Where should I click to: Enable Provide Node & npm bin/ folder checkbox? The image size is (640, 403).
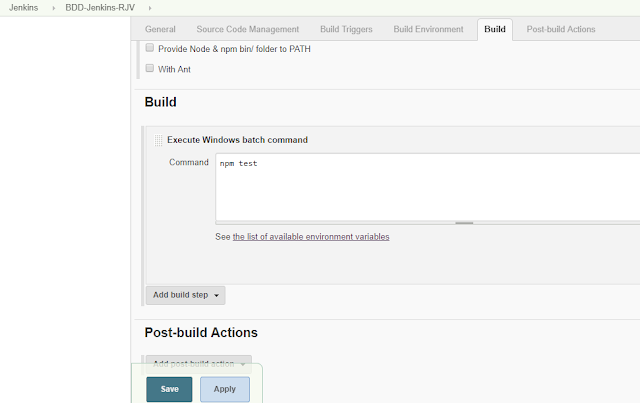(x=150, y=48)
